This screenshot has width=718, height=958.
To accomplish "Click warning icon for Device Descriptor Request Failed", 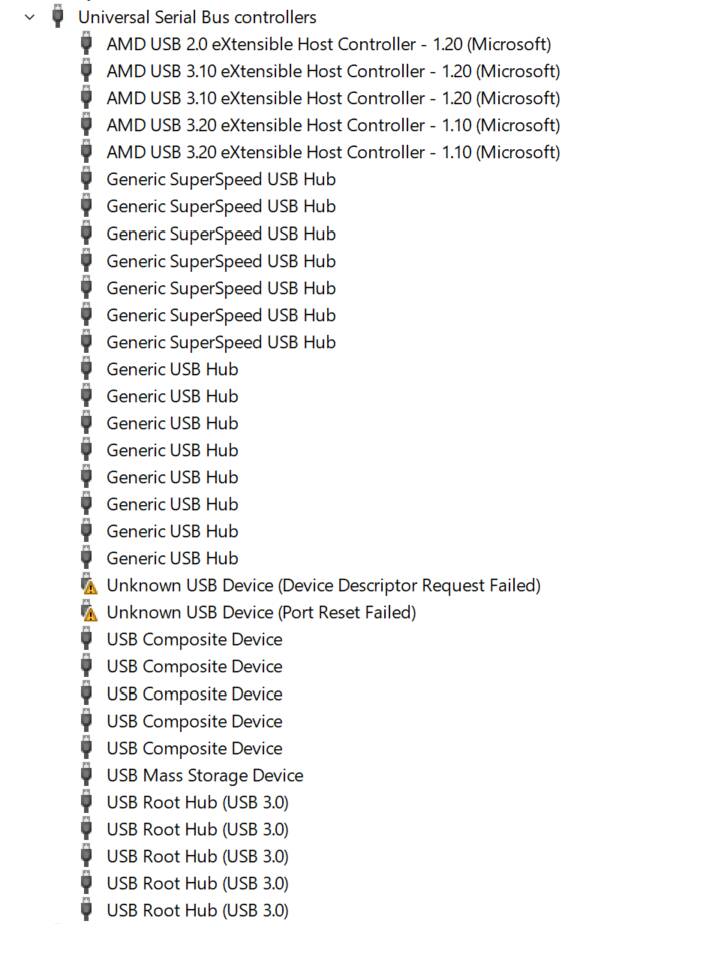I will pos(90,586).
